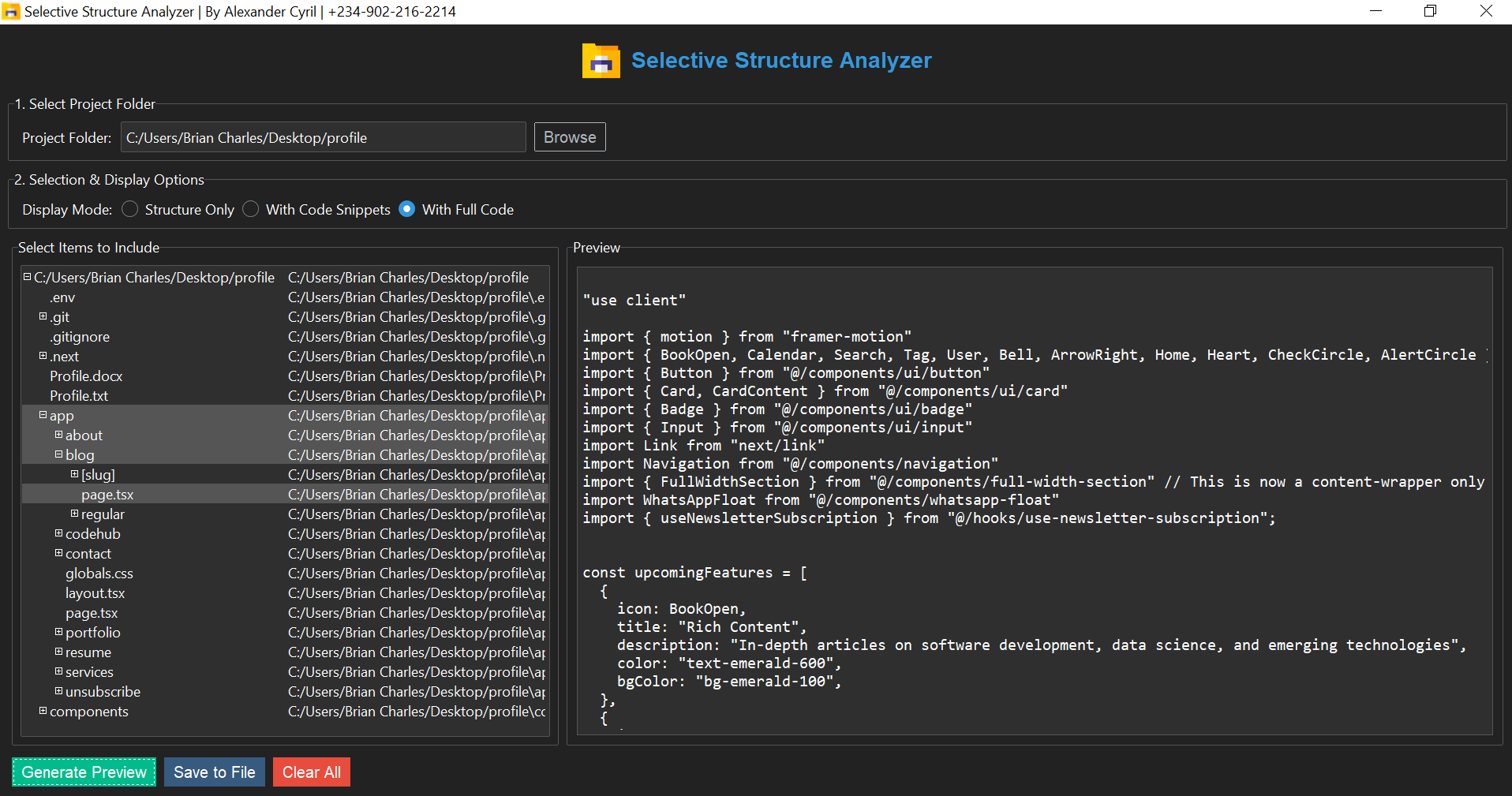Screen dimensions: 1512x796
Task: Close the Selective Structure Analyzer window
Action: point(1486,11)
